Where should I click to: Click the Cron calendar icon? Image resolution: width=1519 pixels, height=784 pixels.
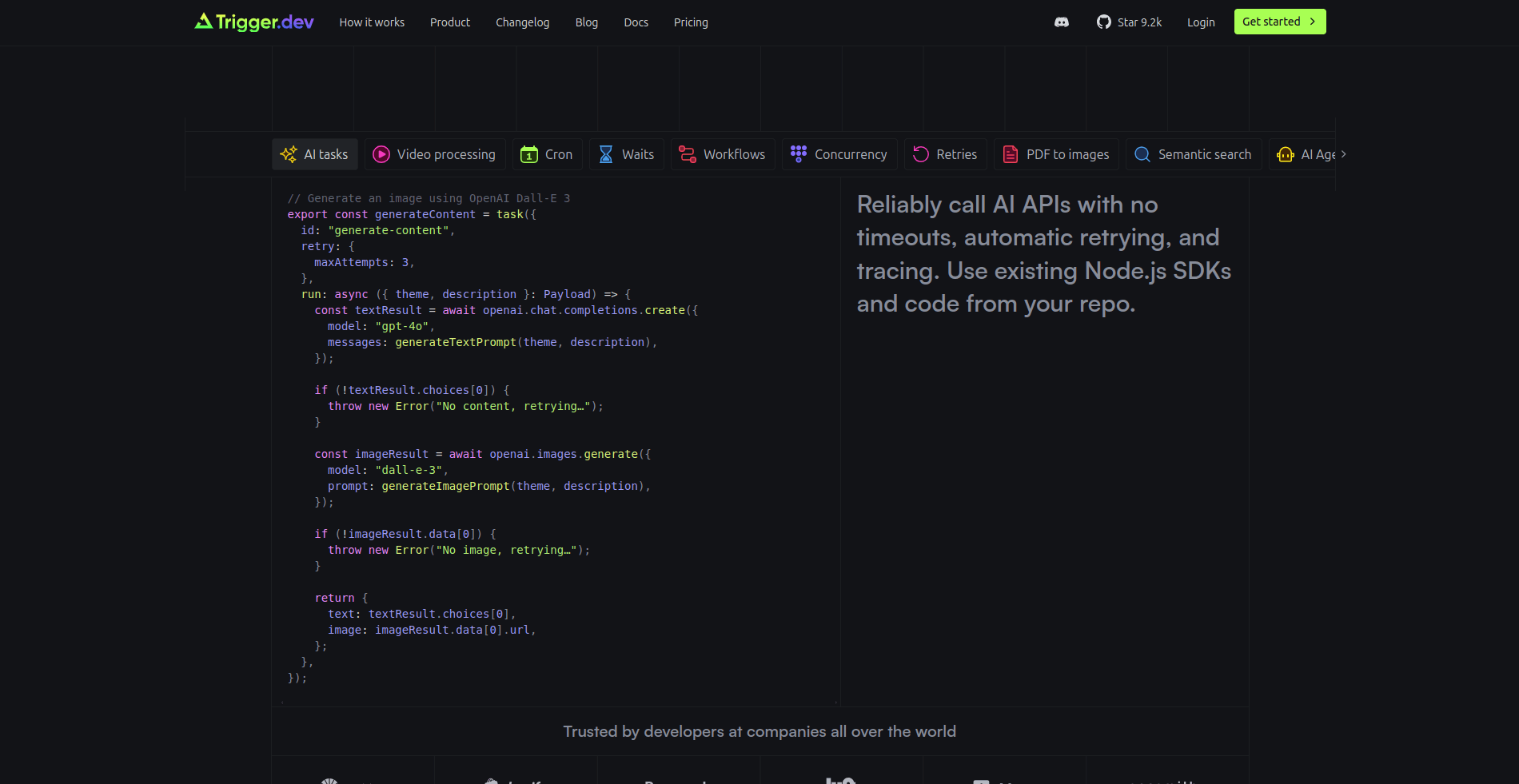tap(529, 154)
